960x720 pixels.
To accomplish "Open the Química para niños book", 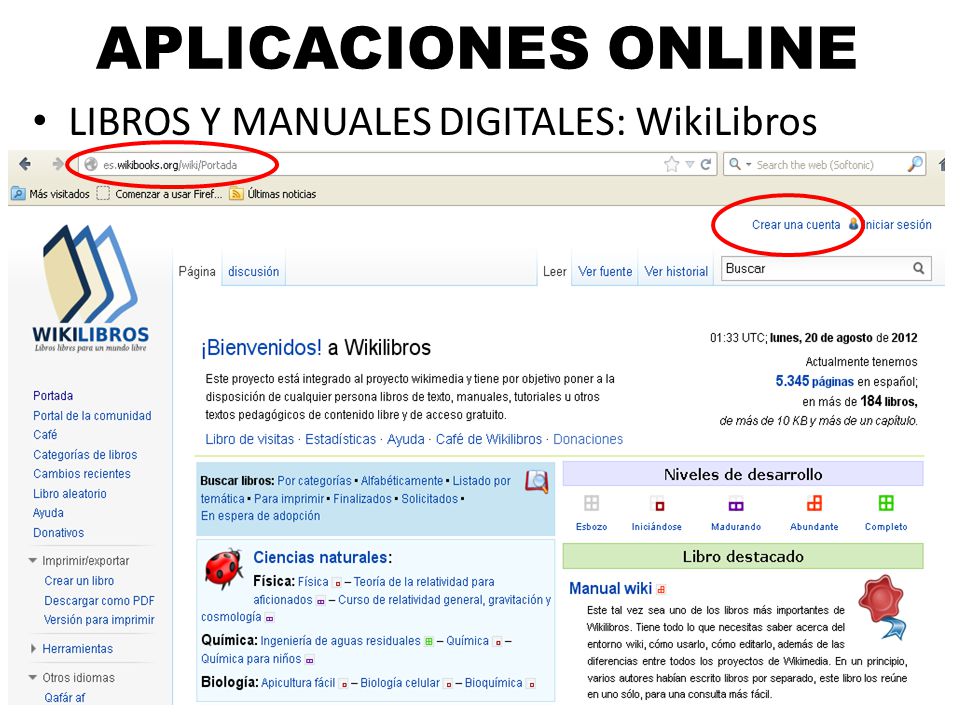I will tap(251, 659).
